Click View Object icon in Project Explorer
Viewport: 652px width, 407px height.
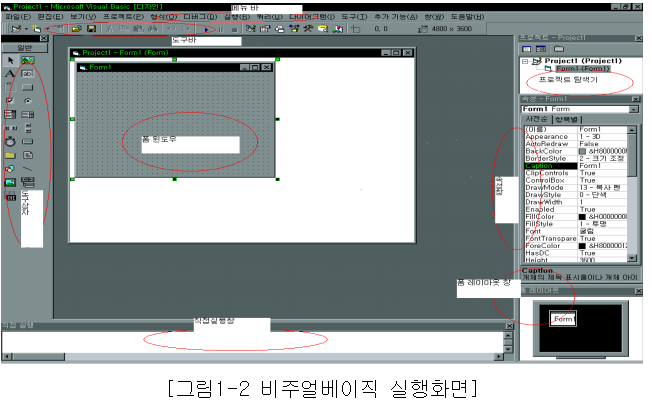pyautogui.click(x=541, y=49)
